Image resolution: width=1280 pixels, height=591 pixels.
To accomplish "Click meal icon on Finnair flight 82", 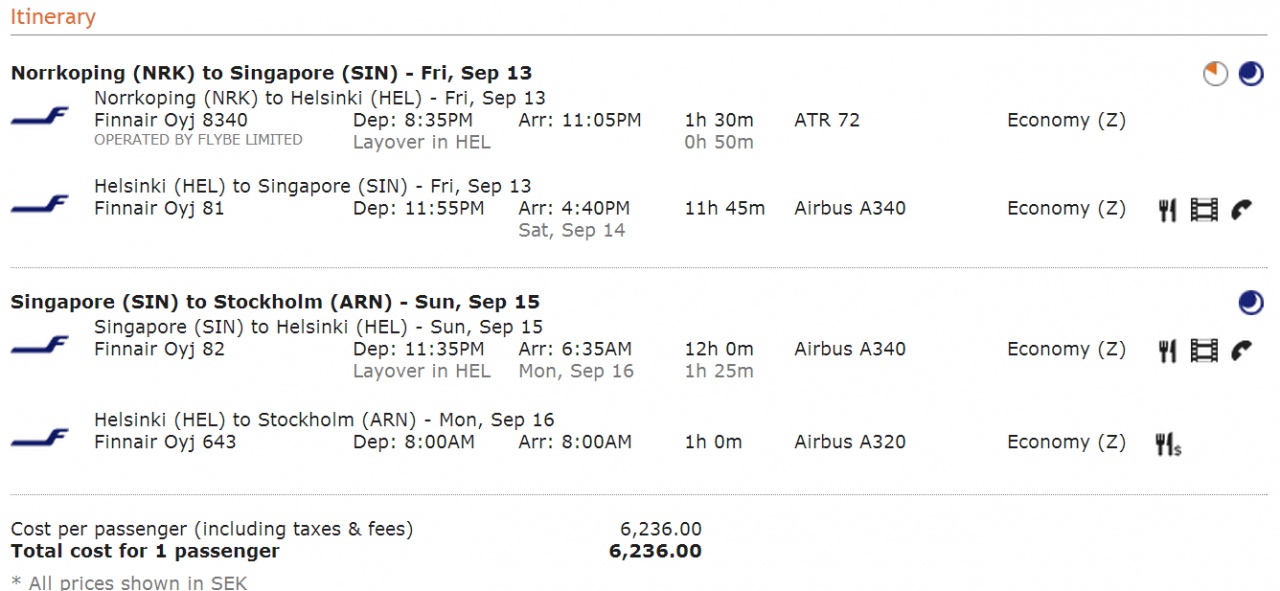I will tap(1167, 351).
